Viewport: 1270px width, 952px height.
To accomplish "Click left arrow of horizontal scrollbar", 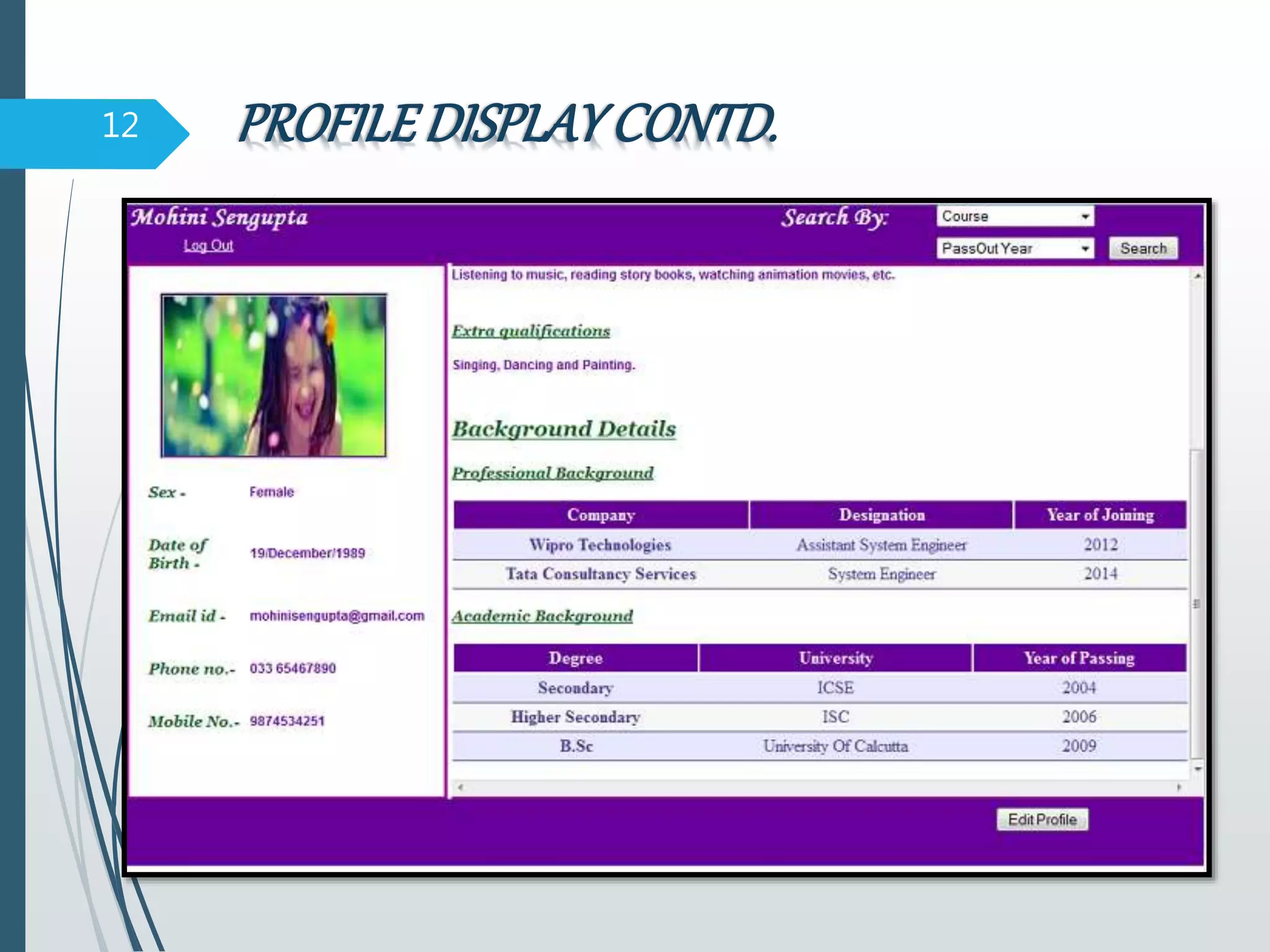I will (x=460, y=787).
